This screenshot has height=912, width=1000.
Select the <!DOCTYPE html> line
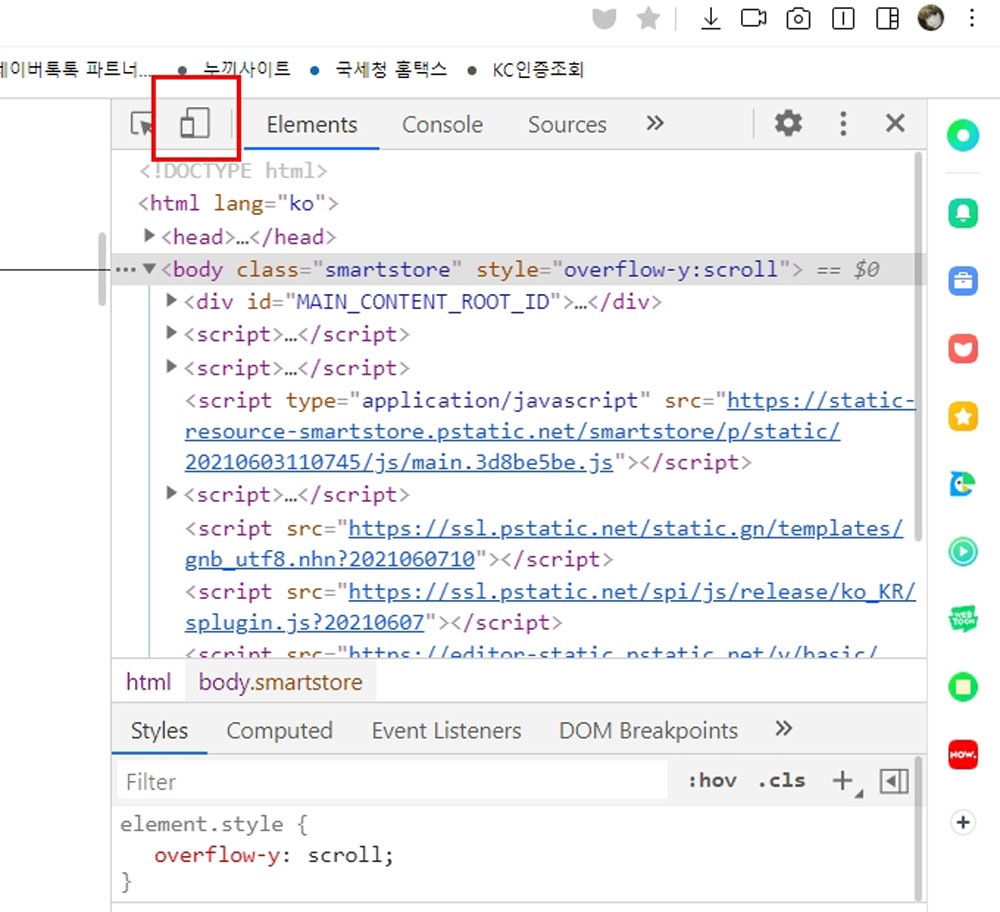coord(233,171)
